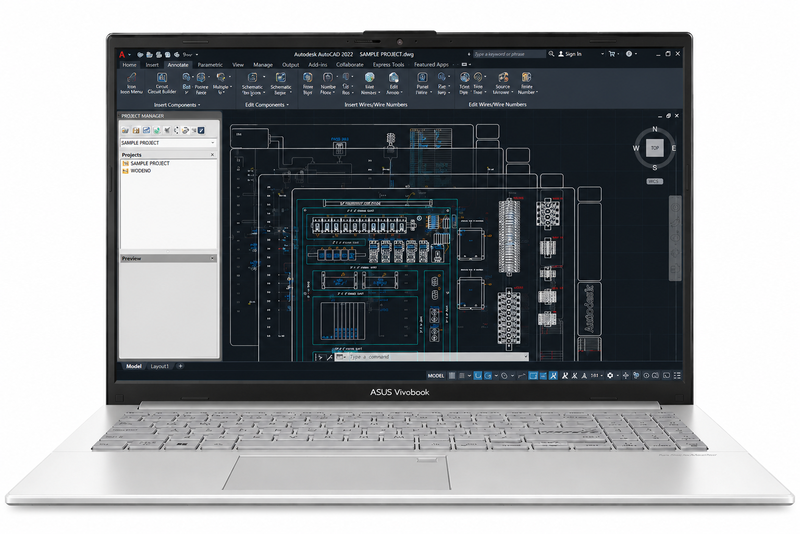
Task: Add a new layout with the plus tab
Action: tap(180, 366)
